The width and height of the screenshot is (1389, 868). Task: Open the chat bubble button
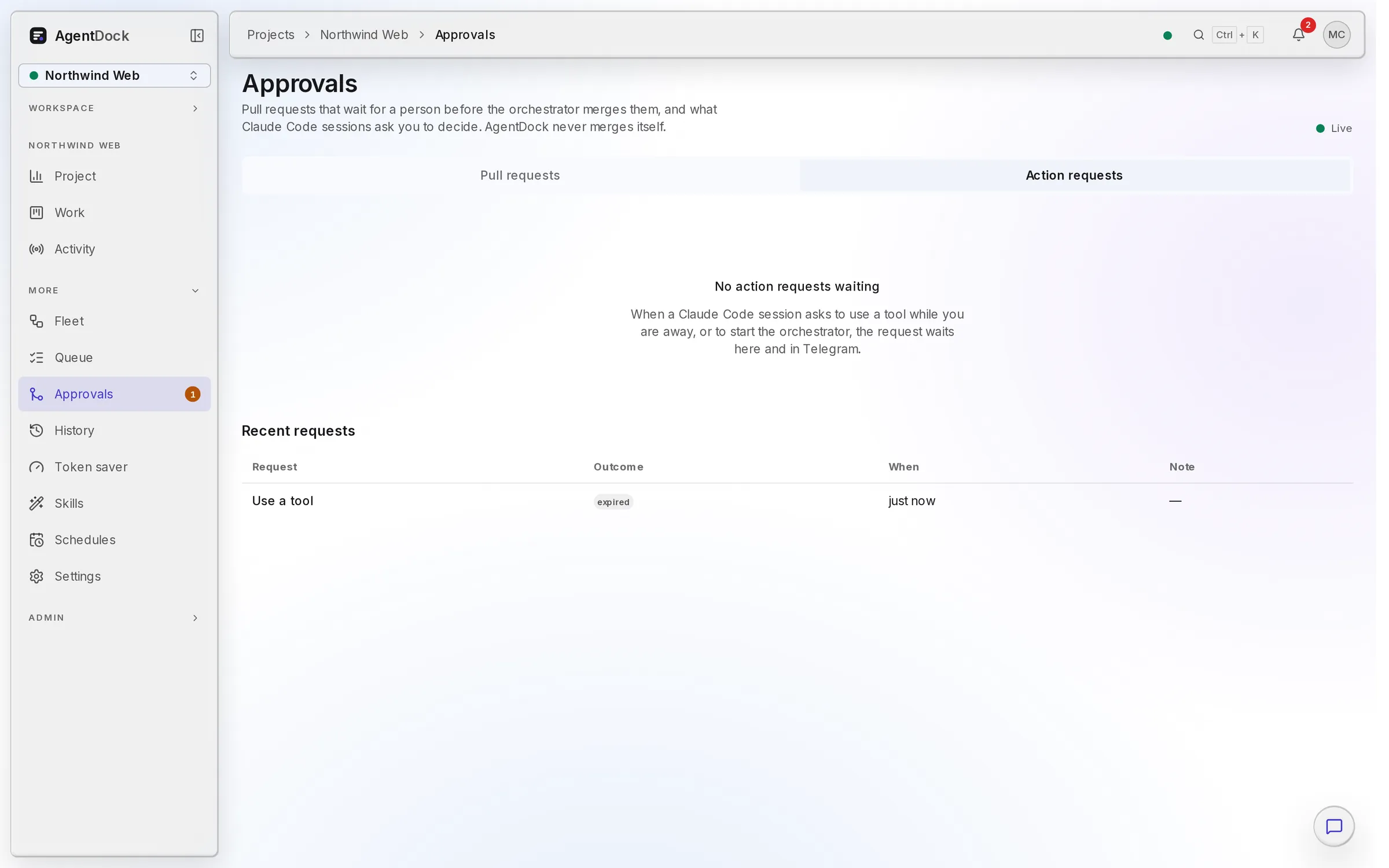pos(1334,826)
